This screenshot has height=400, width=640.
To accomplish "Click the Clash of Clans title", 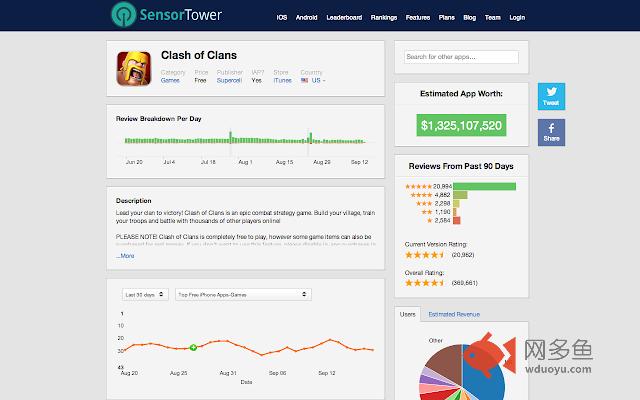I will tap(199, 55).
